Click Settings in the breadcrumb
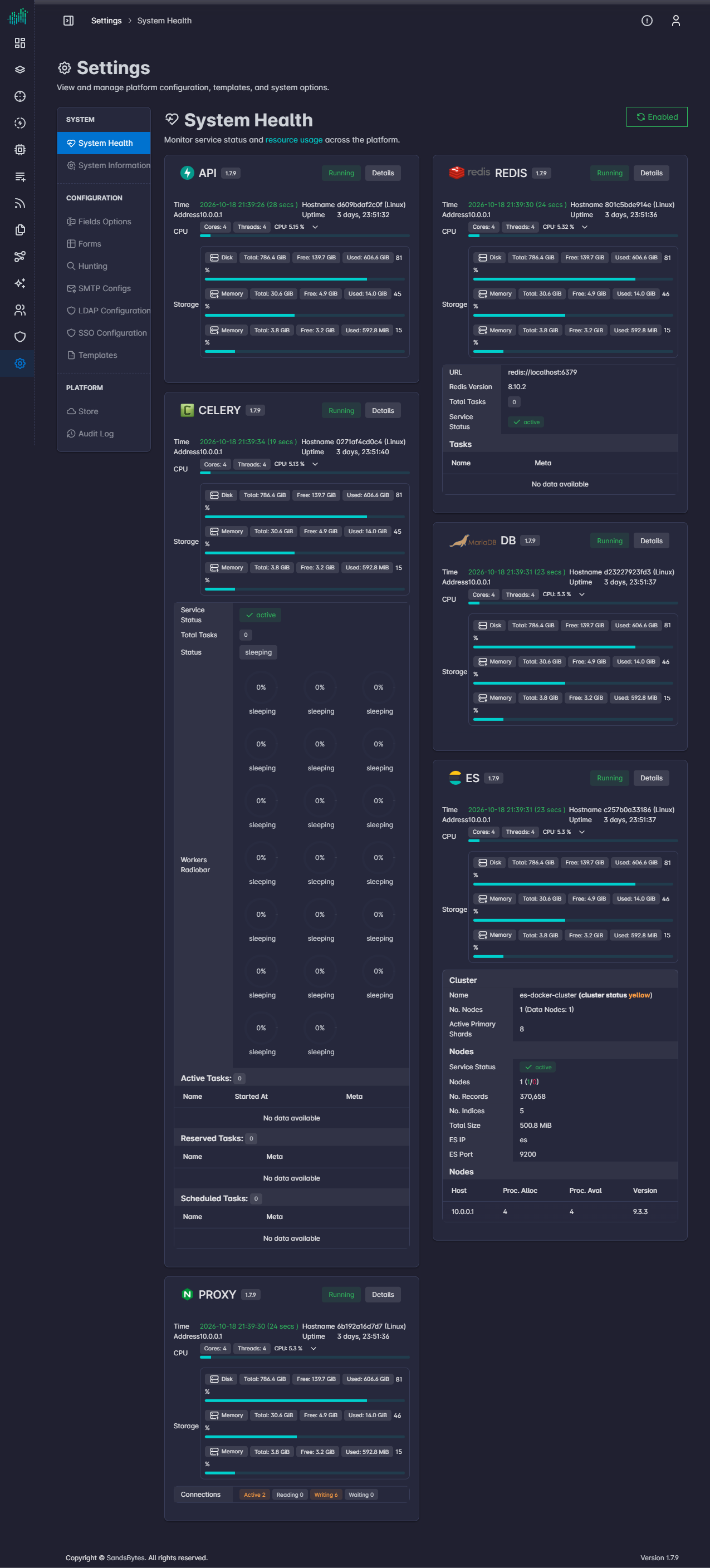This screenshot has height=1568, width=710. pyautogui.click(x=106, y=21)
